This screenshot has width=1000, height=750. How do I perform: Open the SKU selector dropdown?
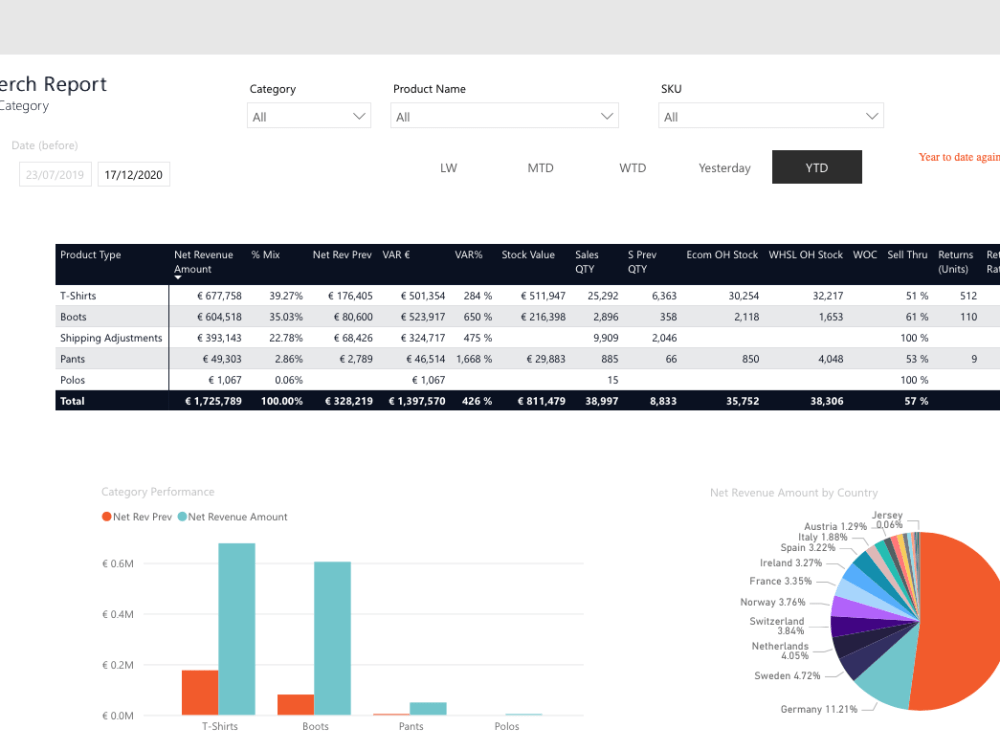pyautogui.click(x=770, y=115)
